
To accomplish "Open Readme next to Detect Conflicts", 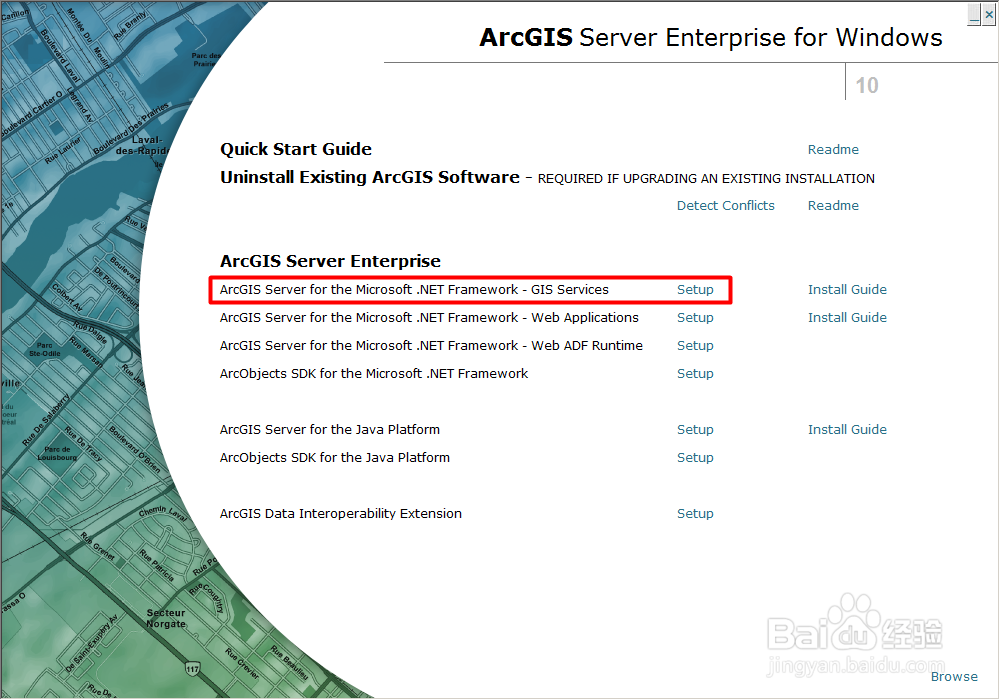I will (x=833, y=206).
